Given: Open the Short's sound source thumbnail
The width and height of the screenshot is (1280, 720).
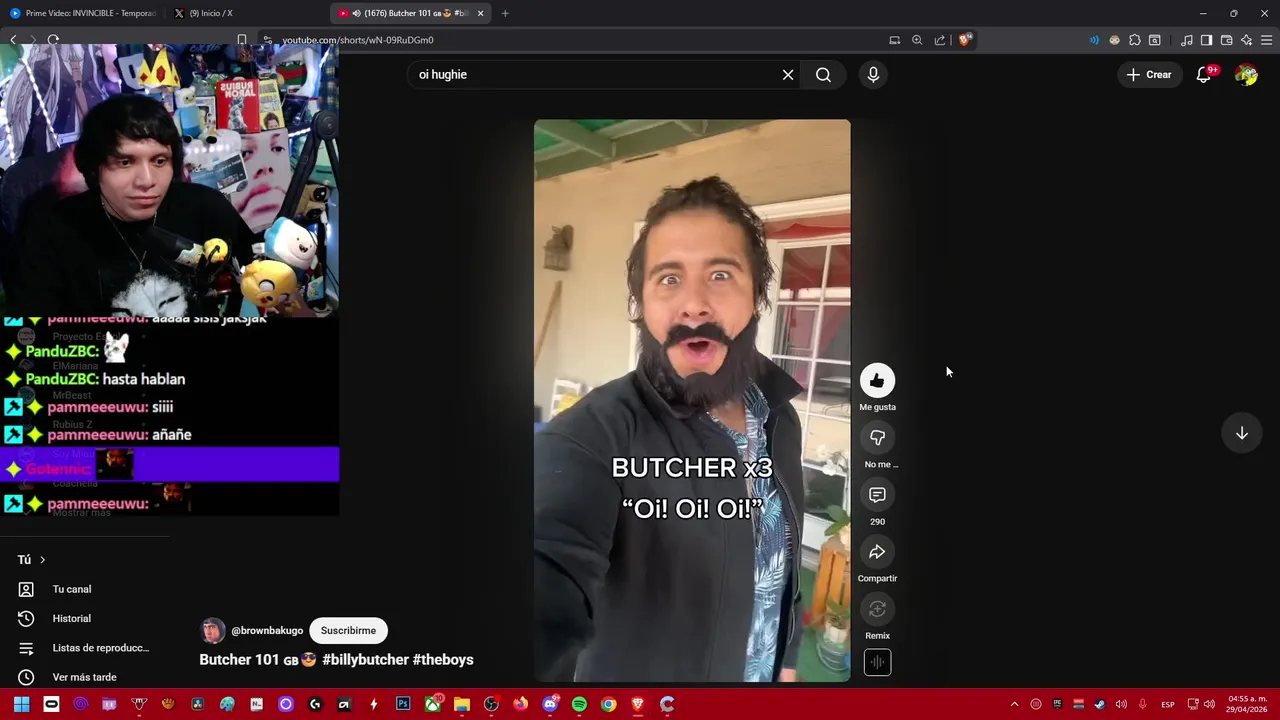Looking at the screenshot, I should click(x=877, y=662).
